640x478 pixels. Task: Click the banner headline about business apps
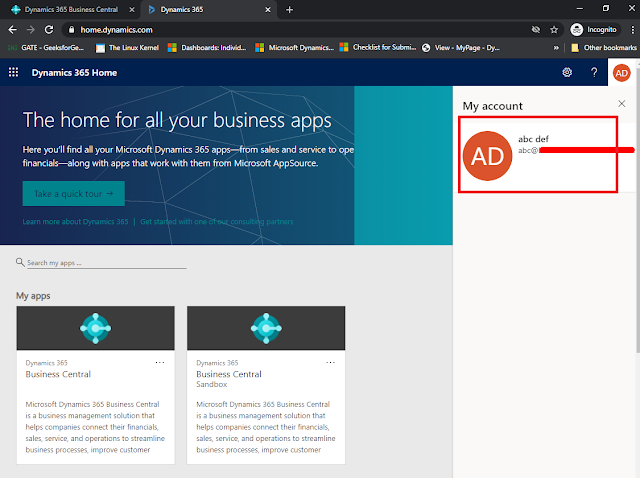pos(177,120)
